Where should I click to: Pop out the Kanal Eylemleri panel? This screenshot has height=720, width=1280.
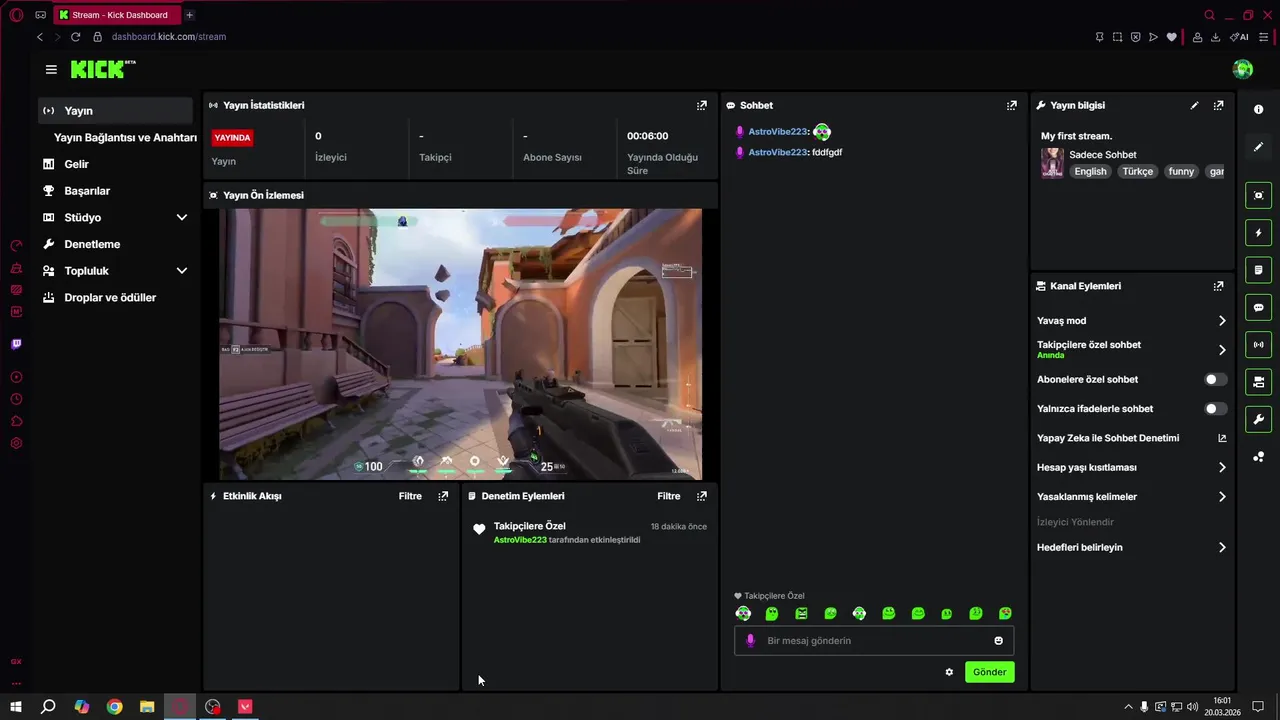(x=1218, y=286)
